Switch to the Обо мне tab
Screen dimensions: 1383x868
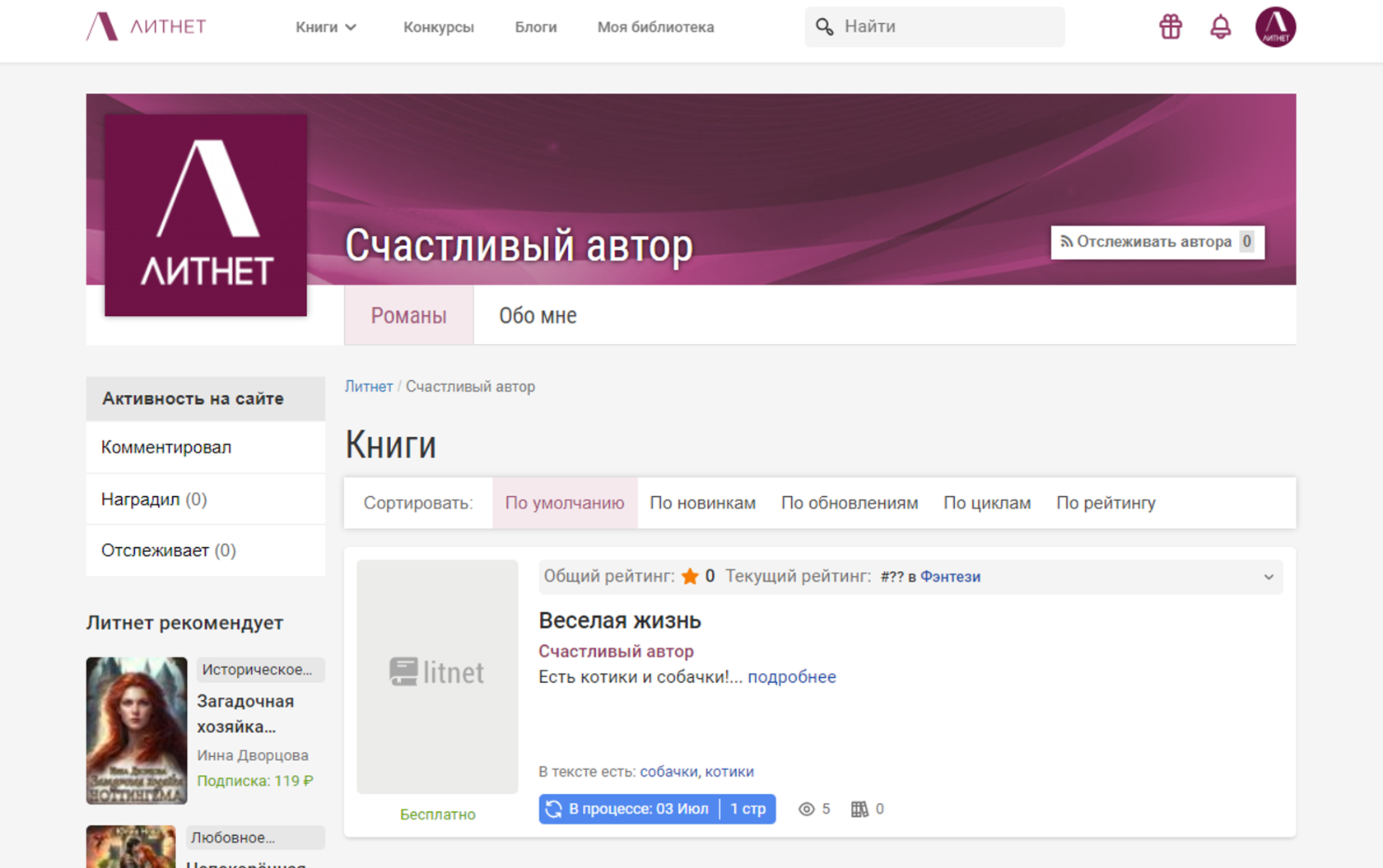pyautogui.click(x=538, y=315)
